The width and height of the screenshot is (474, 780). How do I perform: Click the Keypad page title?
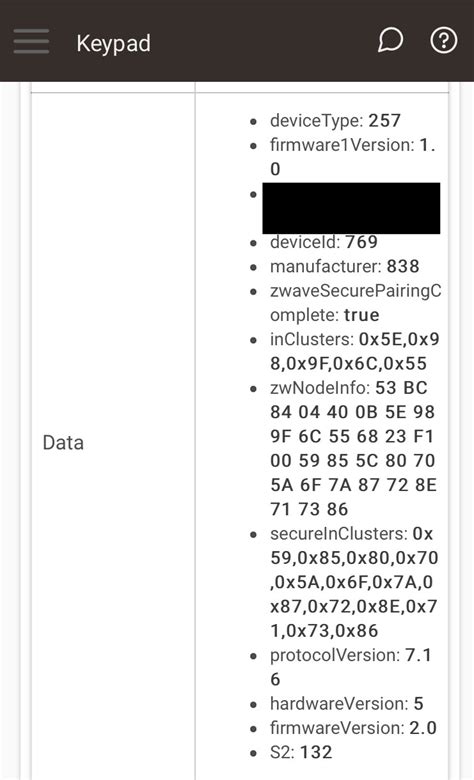click(113, 44)
